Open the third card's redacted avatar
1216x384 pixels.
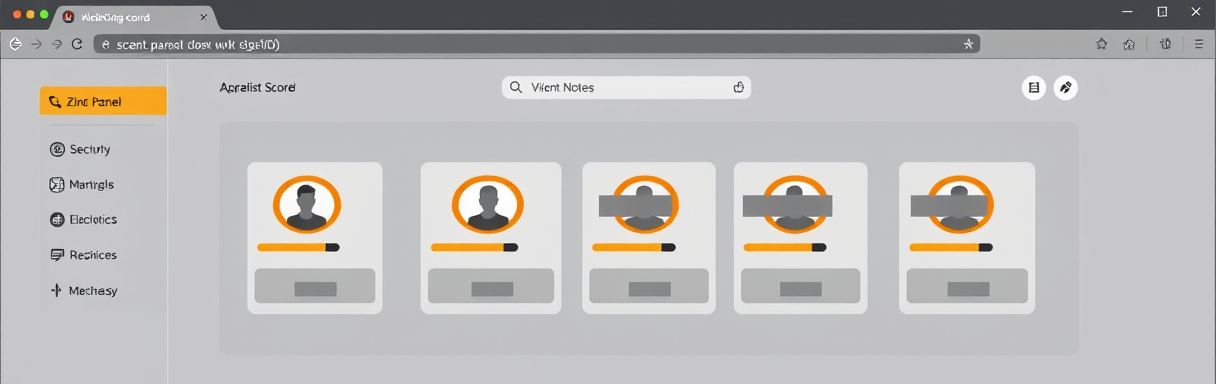coord(645,204)
